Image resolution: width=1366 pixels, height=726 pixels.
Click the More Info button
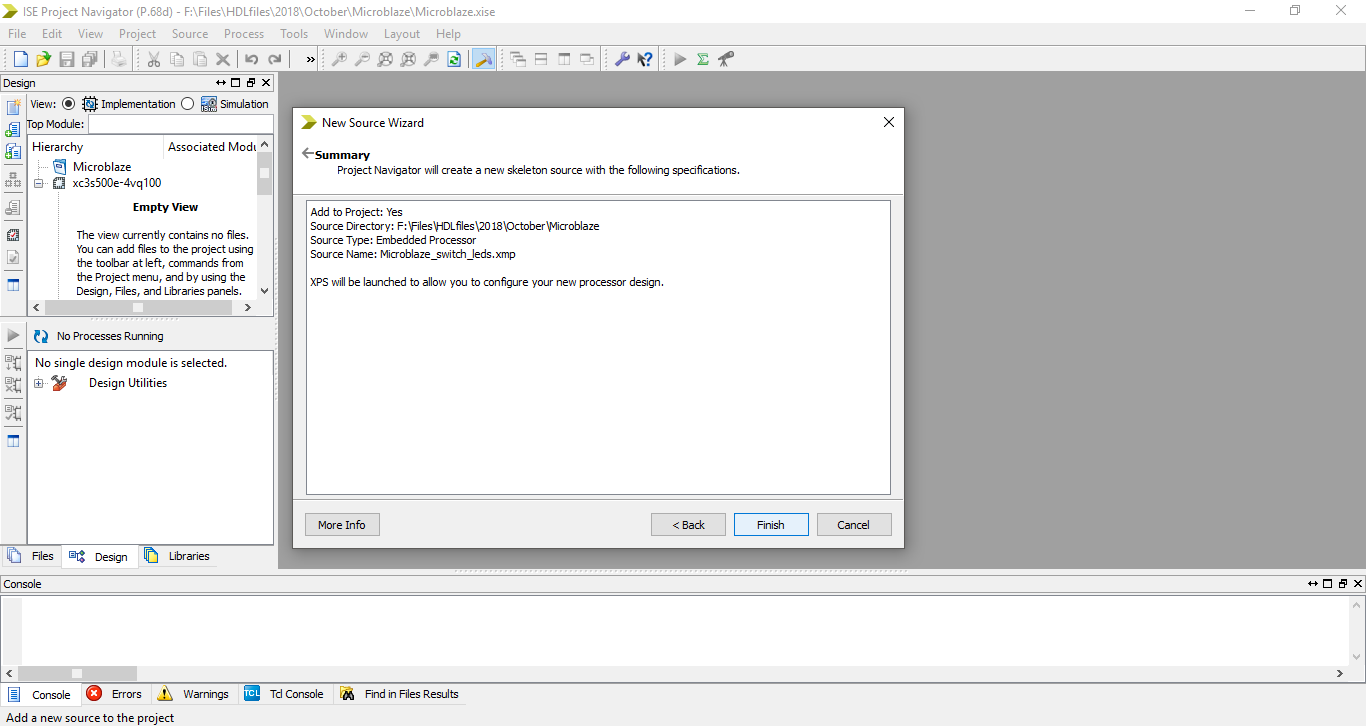pyautogui.click(x=342, y=525)
